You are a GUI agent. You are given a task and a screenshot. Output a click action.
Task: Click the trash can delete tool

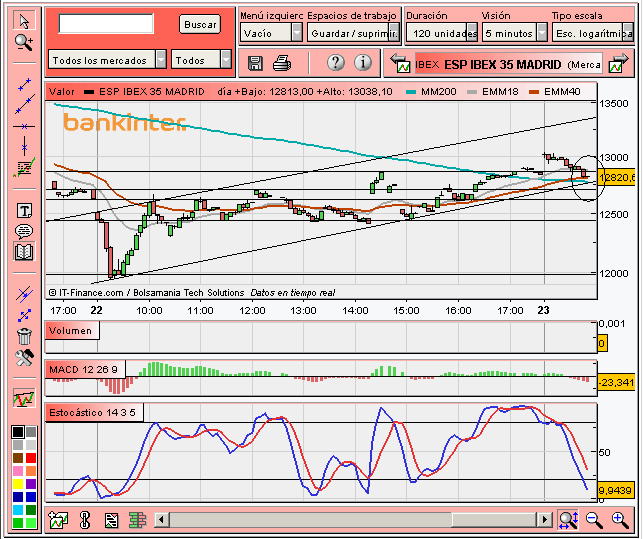pyautogui.click(x=24, y=336)
